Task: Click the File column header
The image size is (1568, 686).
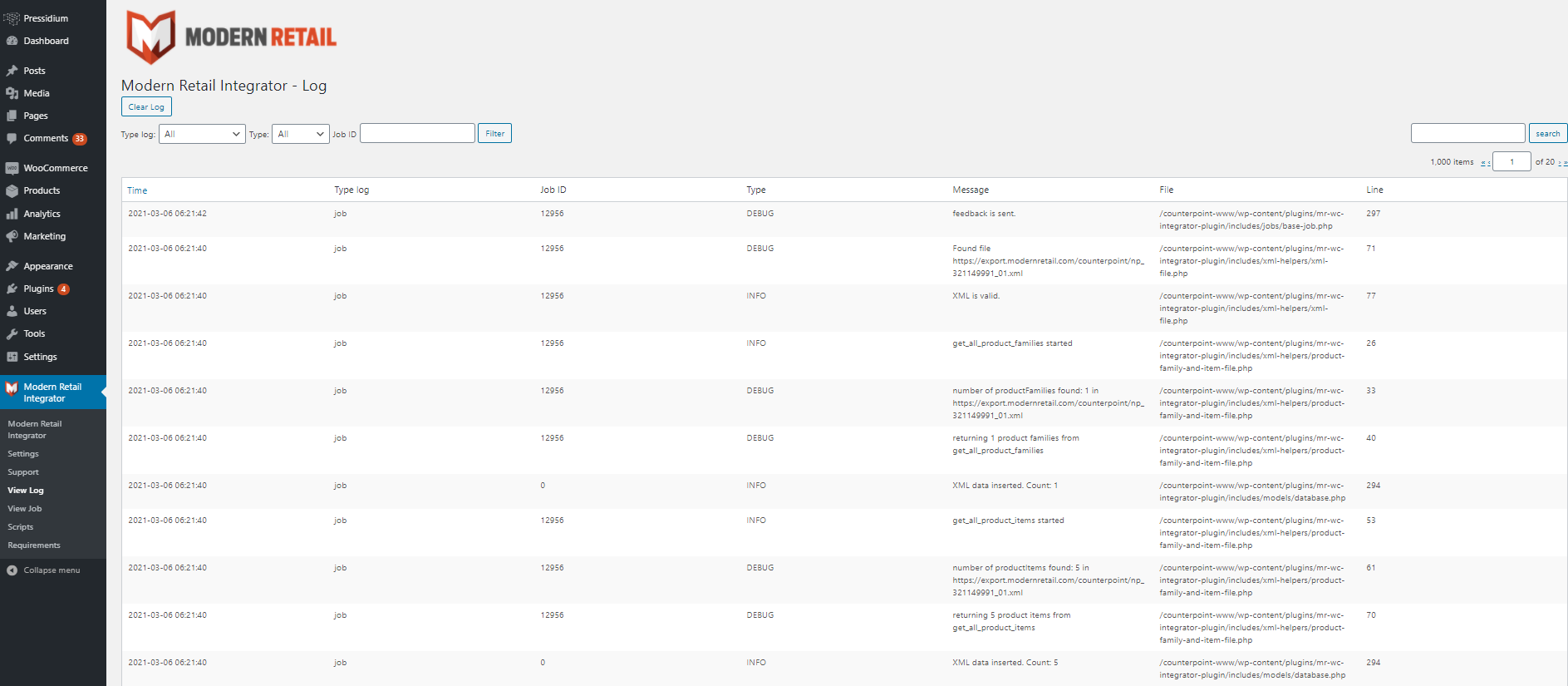Action: pos(1167,190)
